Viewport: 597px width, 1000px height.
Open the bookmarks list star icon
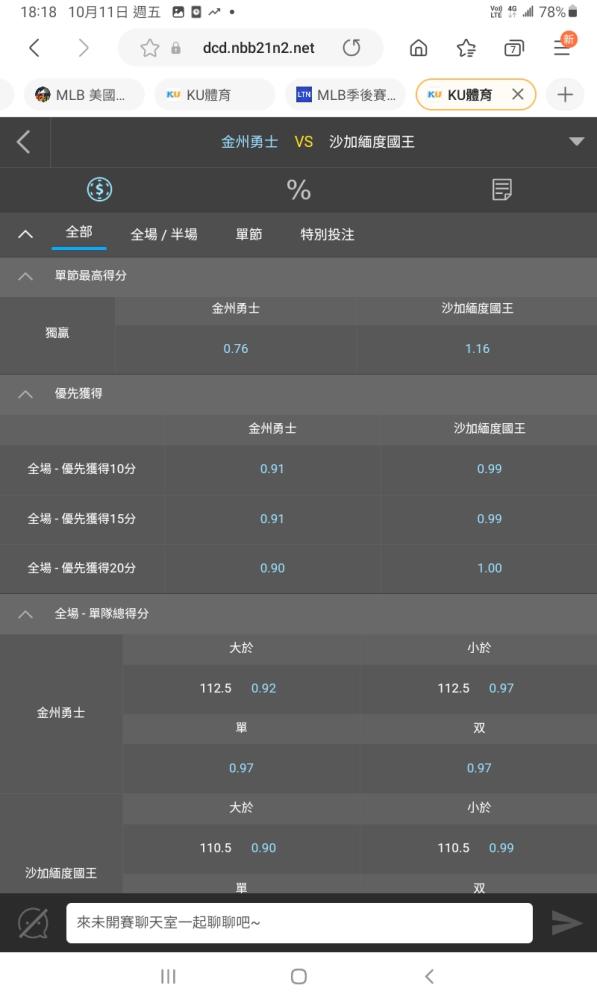tap(466, 48)
